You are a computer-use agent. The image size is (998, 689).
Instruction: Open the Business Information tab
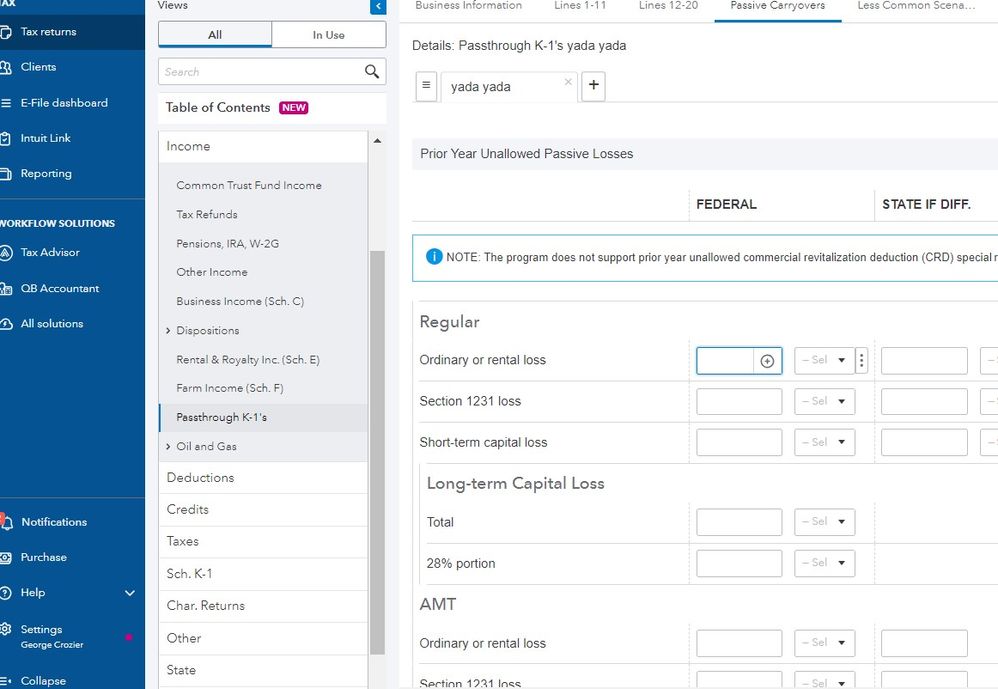(x=468, y=6)
